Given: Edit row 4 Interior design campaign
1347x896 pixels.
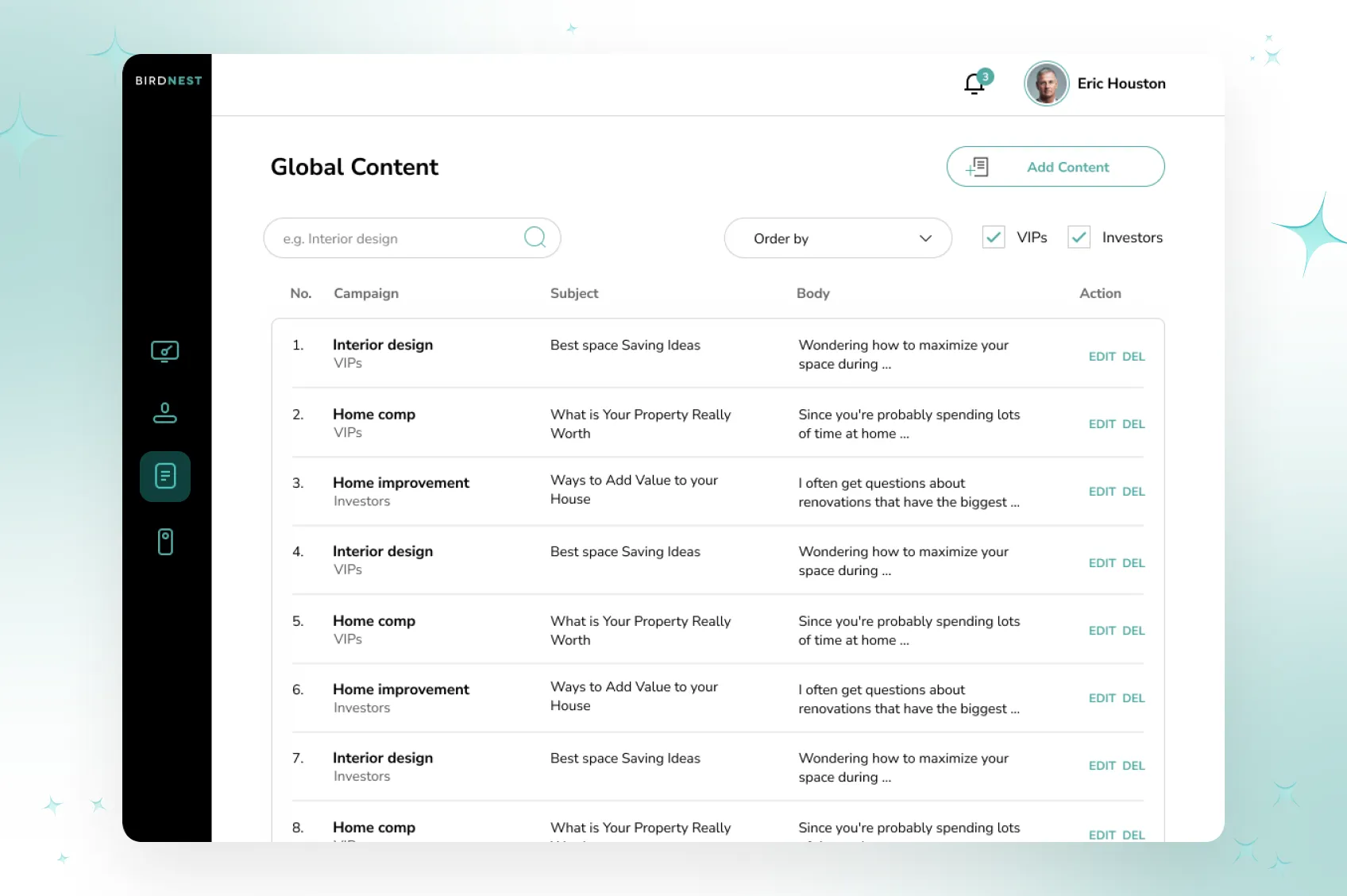Looking at the screenshot, I should point(1102,563).
